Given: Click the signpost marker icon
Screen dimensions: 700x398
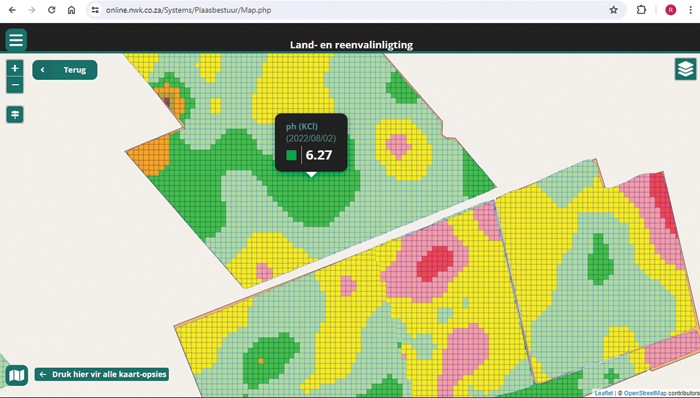Looking at the screenshot, I should click(15, 115).
